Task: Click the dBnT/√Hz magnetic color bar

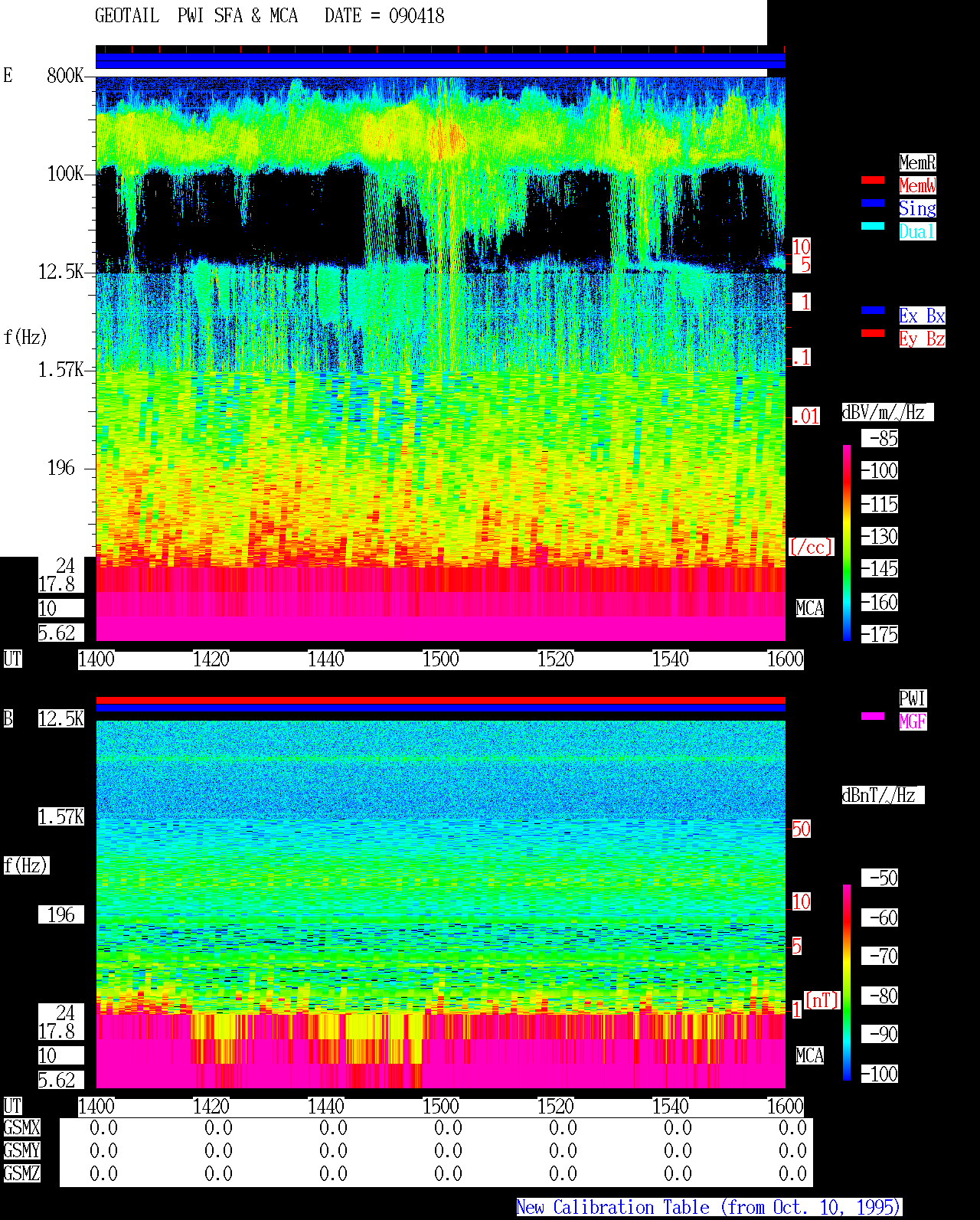Action: [x=847, y=983]
